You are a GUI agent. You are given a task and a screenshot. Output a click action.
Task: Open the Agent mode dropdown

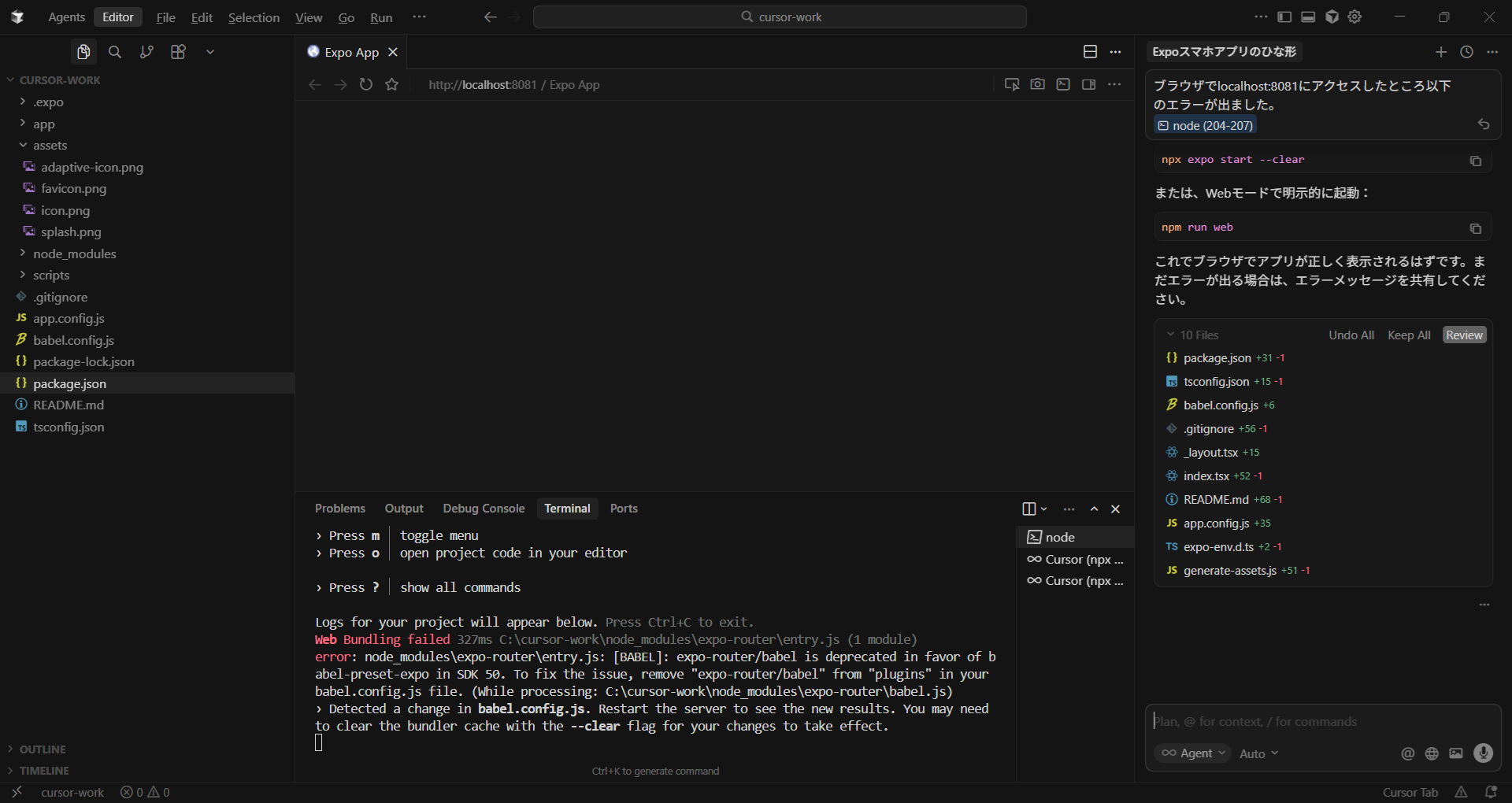[x=1194, y=753]
